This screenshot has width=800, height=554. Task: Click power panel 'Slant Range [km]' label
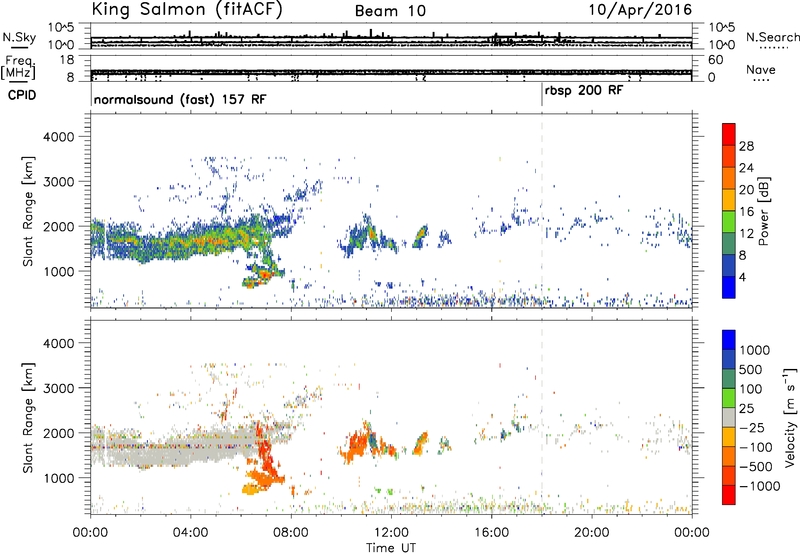tap(28, 211)
